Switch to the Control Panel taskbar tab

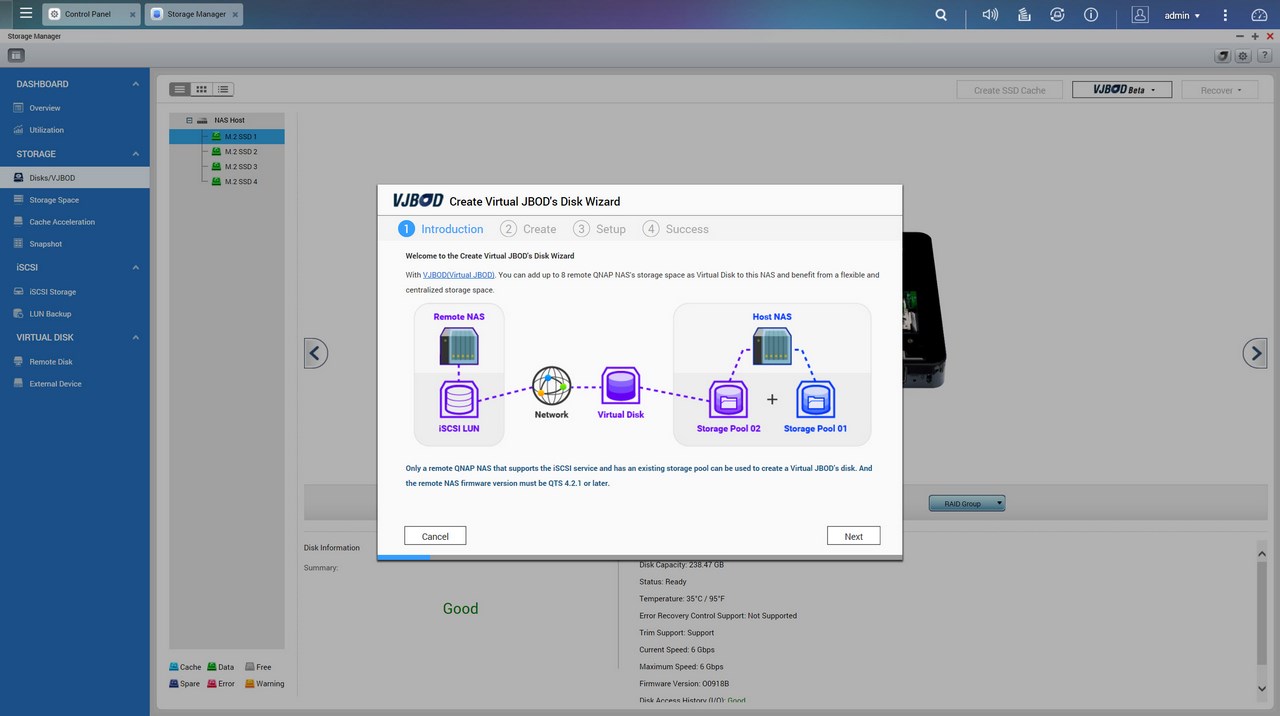pos(91,14)
